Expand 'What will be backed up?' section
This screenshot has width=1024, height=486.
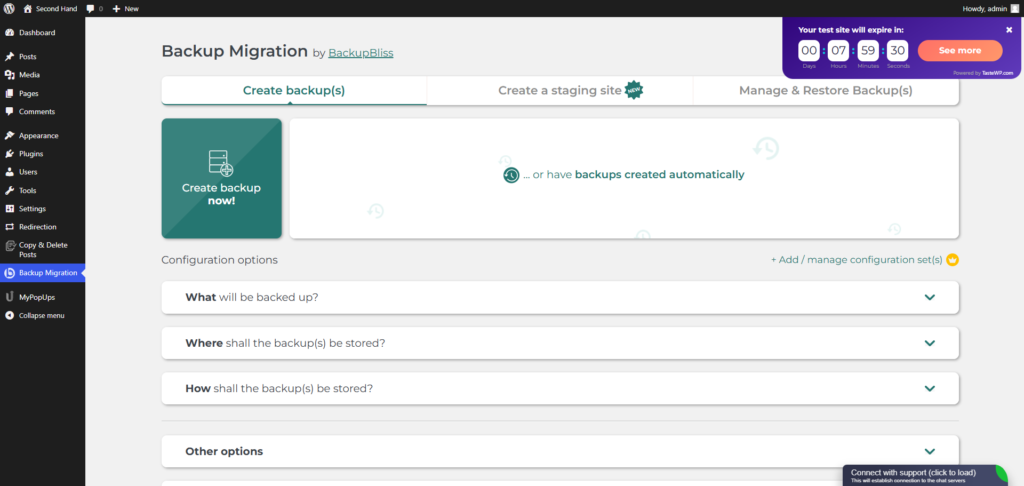coord(560,297)
